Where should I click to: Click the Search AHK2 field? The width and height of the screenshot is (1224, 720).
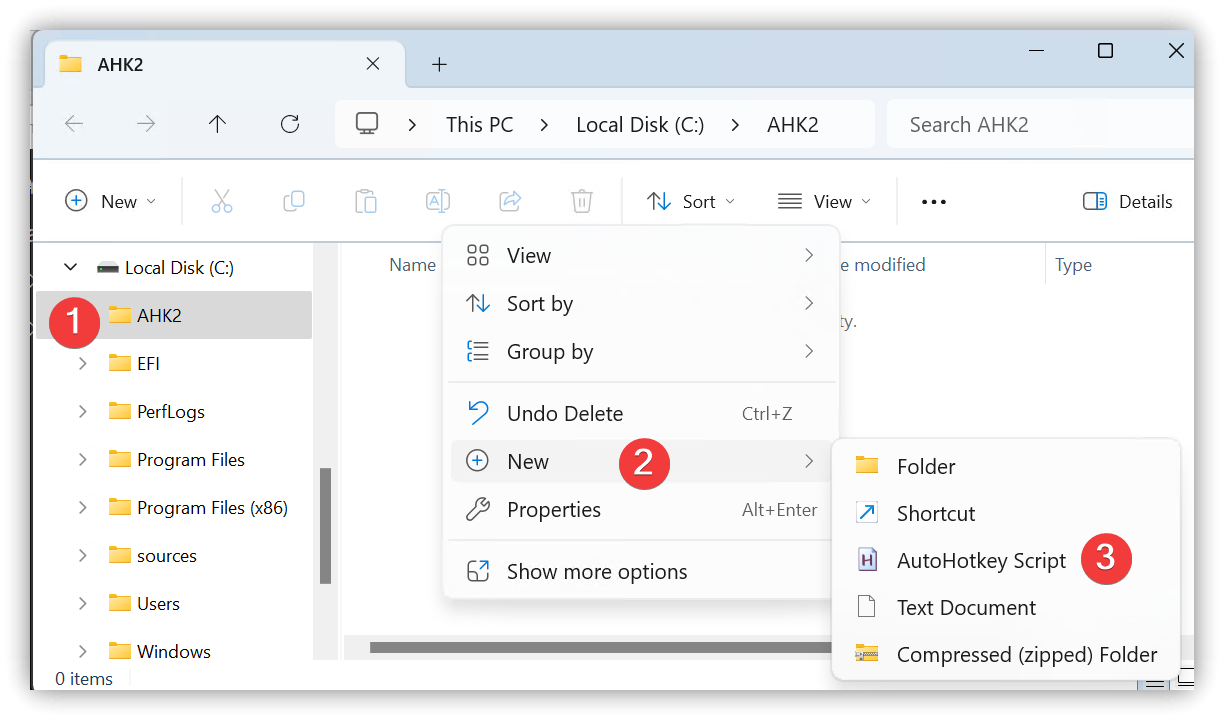[1040, 125]
